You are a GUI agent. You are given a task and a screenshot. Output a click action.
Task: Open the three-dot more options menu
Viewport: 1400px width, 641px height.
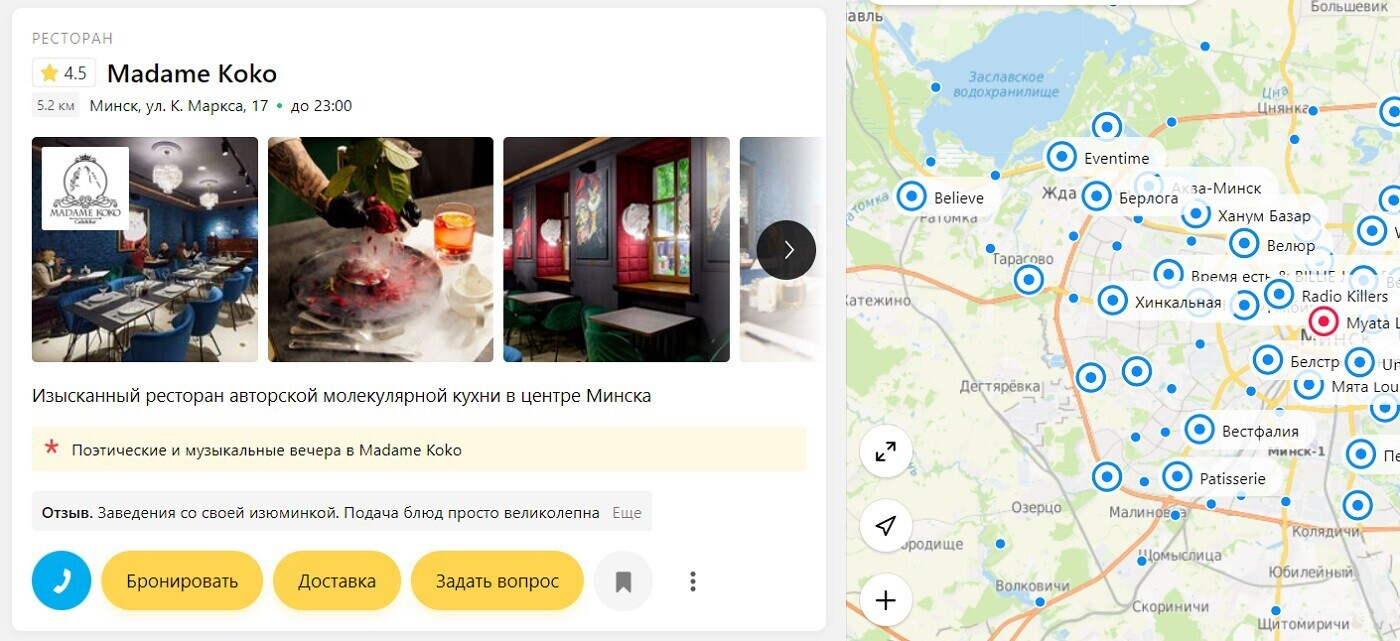click(692, 581)
